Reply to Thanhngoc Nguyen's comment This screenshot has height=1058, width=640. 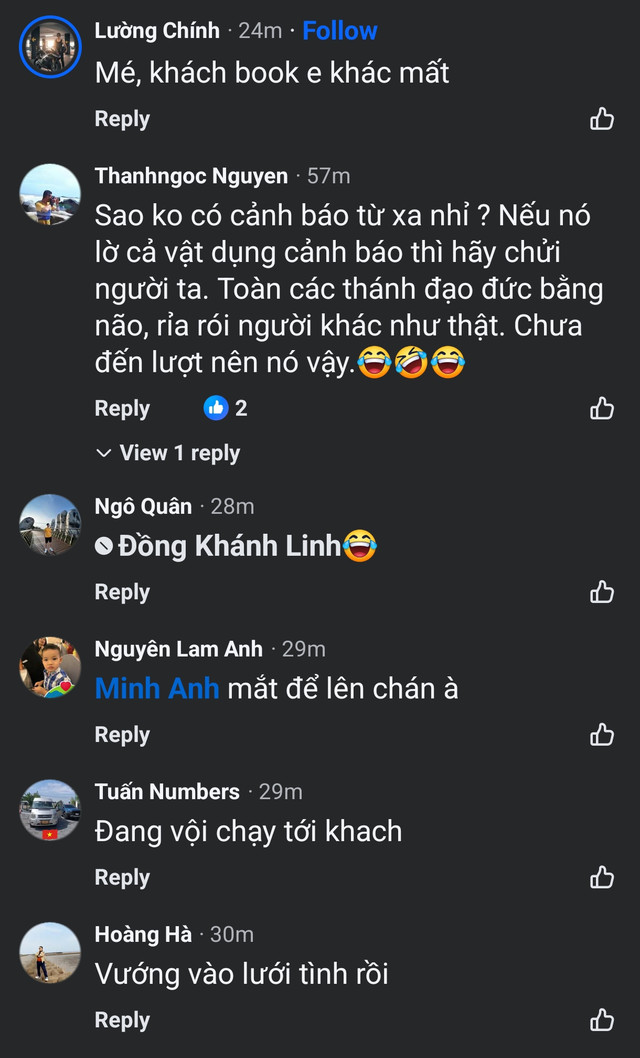tap(122, 408)
